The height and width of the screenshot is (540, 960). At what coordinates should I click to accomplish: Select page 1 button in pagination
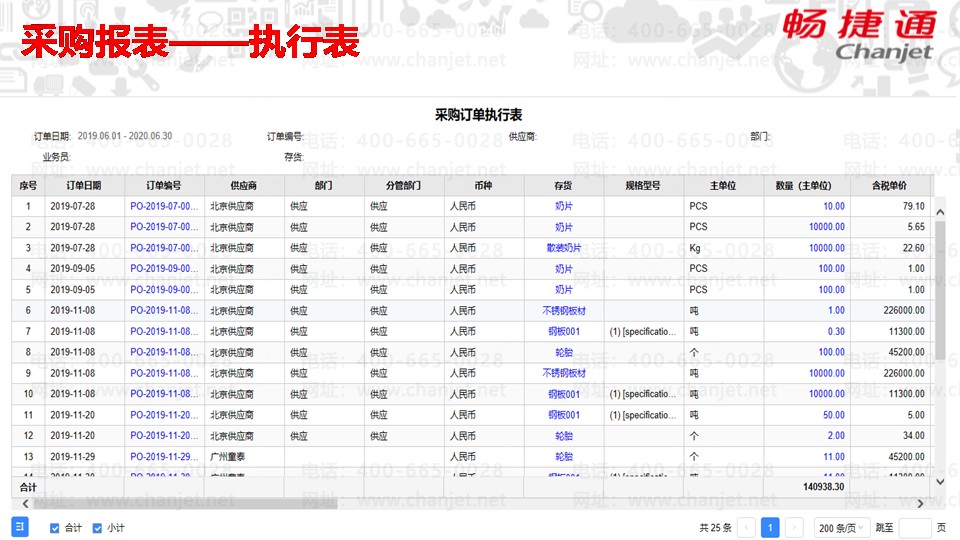point(770,527)
